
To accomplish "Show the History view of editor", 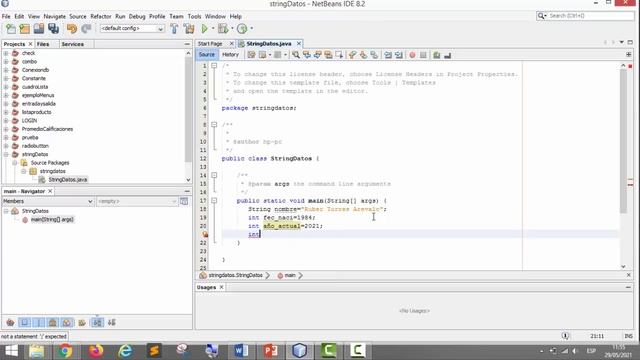I will (x=230, y=55).
